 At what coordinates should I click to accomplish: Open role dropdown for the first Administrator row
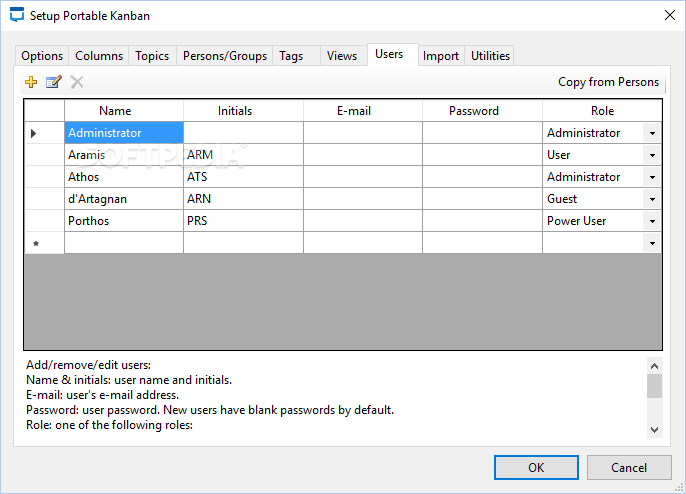pyautogui.click(x=652, y=133)
